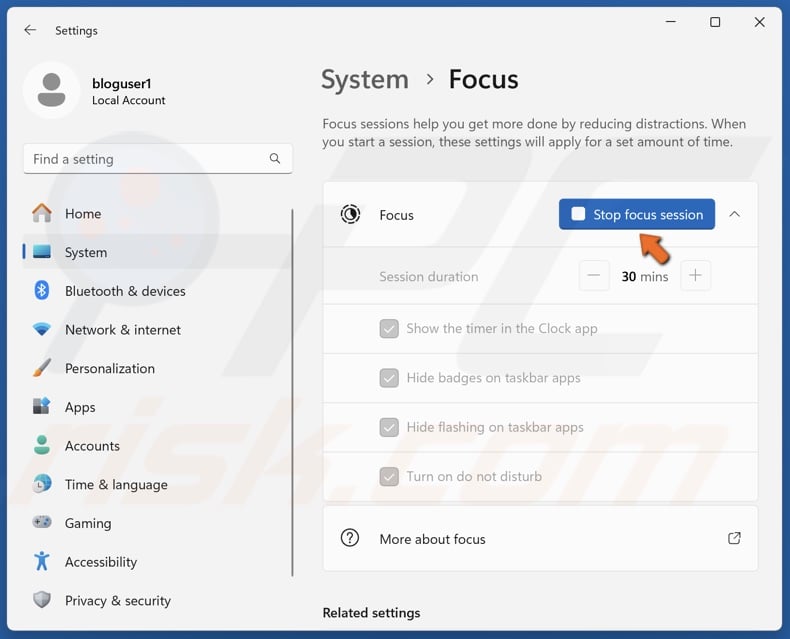790x639 pixels.
Task: Click the magnifier search icon
Action: coord(275,159)
